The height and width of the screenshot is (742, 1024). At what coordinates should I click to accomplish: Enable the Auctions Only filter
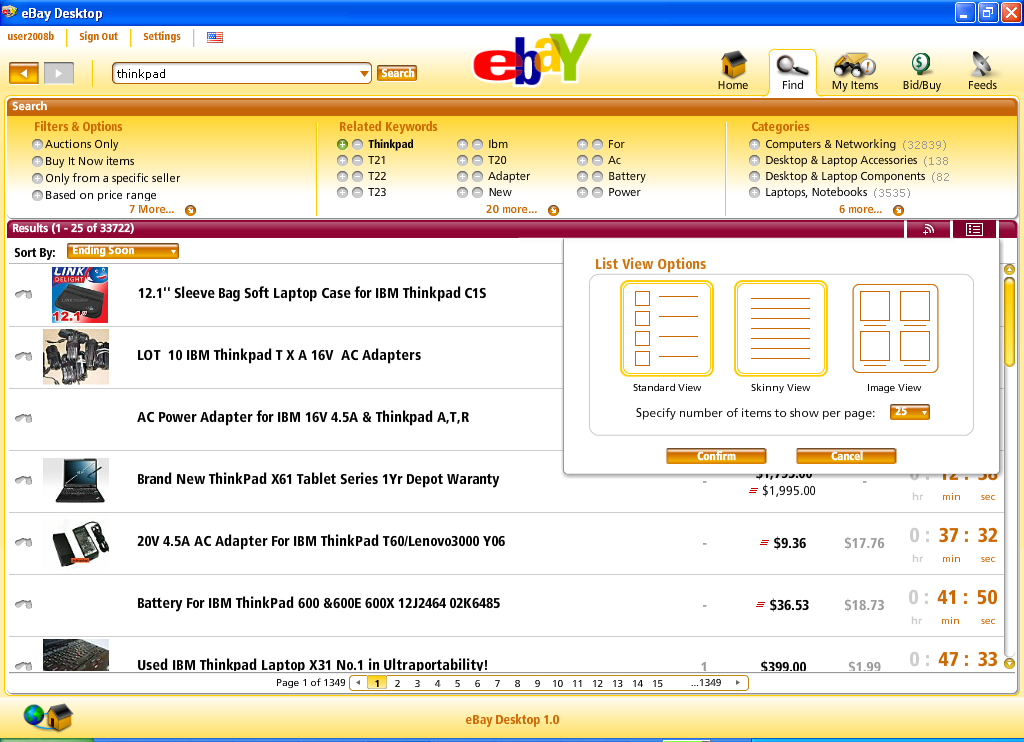[37, 144]
